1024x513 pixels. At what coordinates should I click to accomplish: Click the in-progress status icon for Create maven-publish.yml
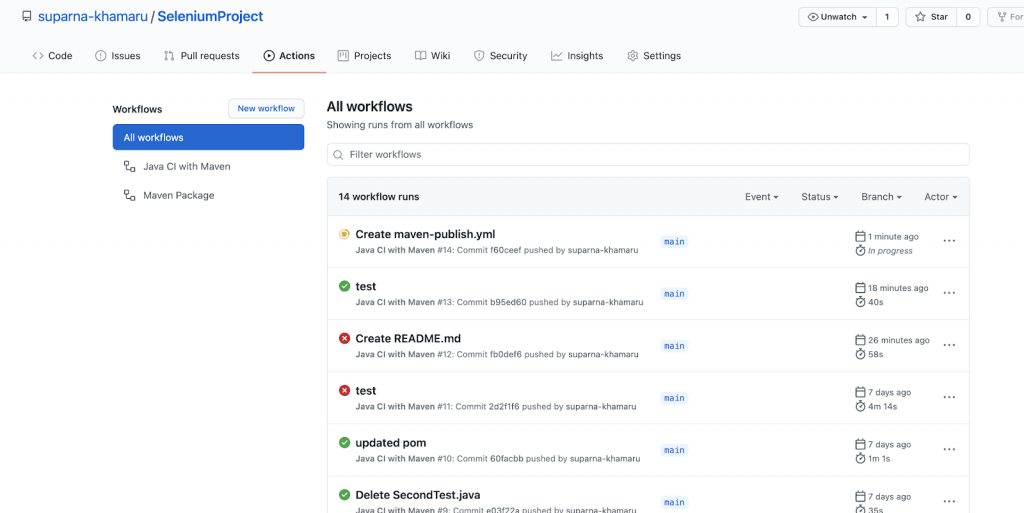pos(344,234)
